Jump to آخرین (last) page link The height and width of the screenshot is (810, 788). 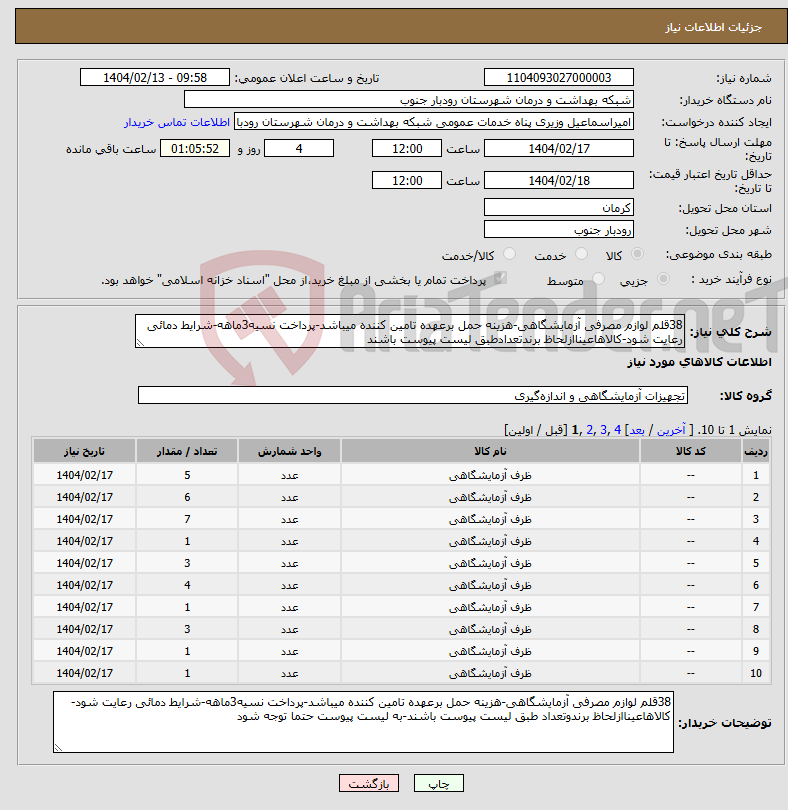click(x=671, y=430)
